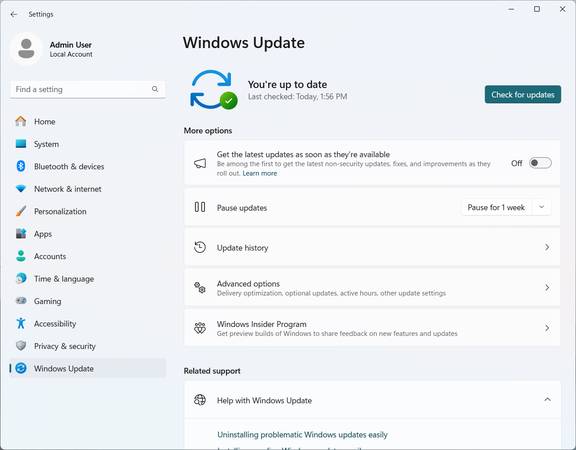Select Bluetooth & devices category

point(88,166)
